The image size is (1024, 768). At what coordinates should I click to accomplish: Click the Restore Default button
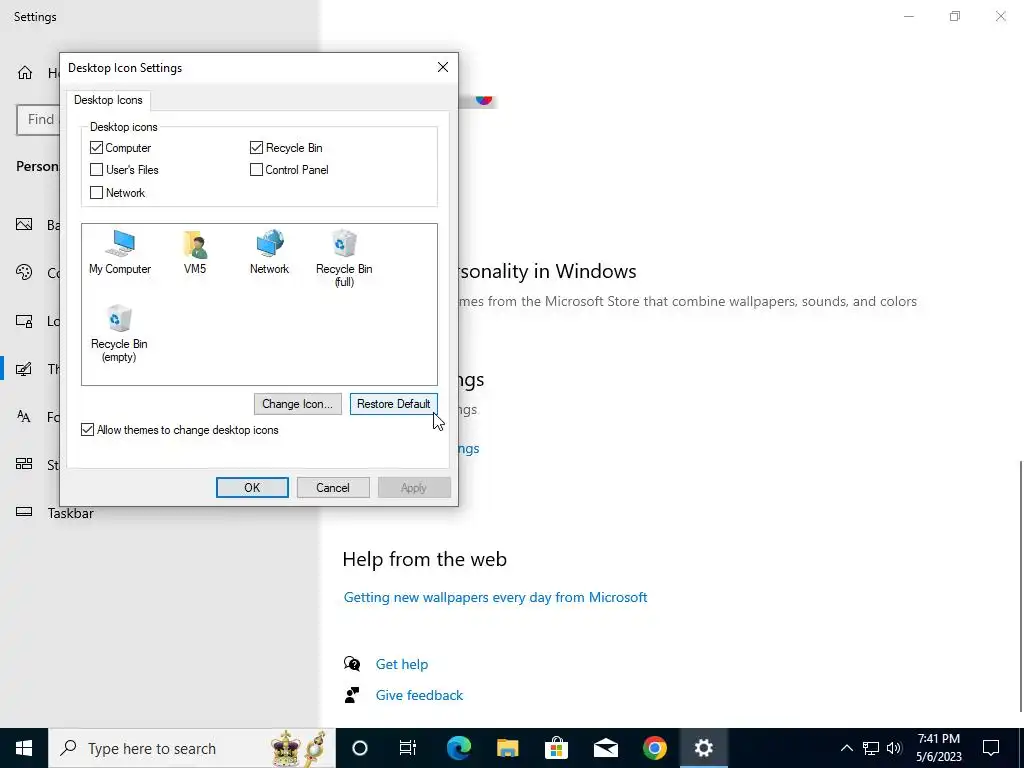[x=393, y=404]
